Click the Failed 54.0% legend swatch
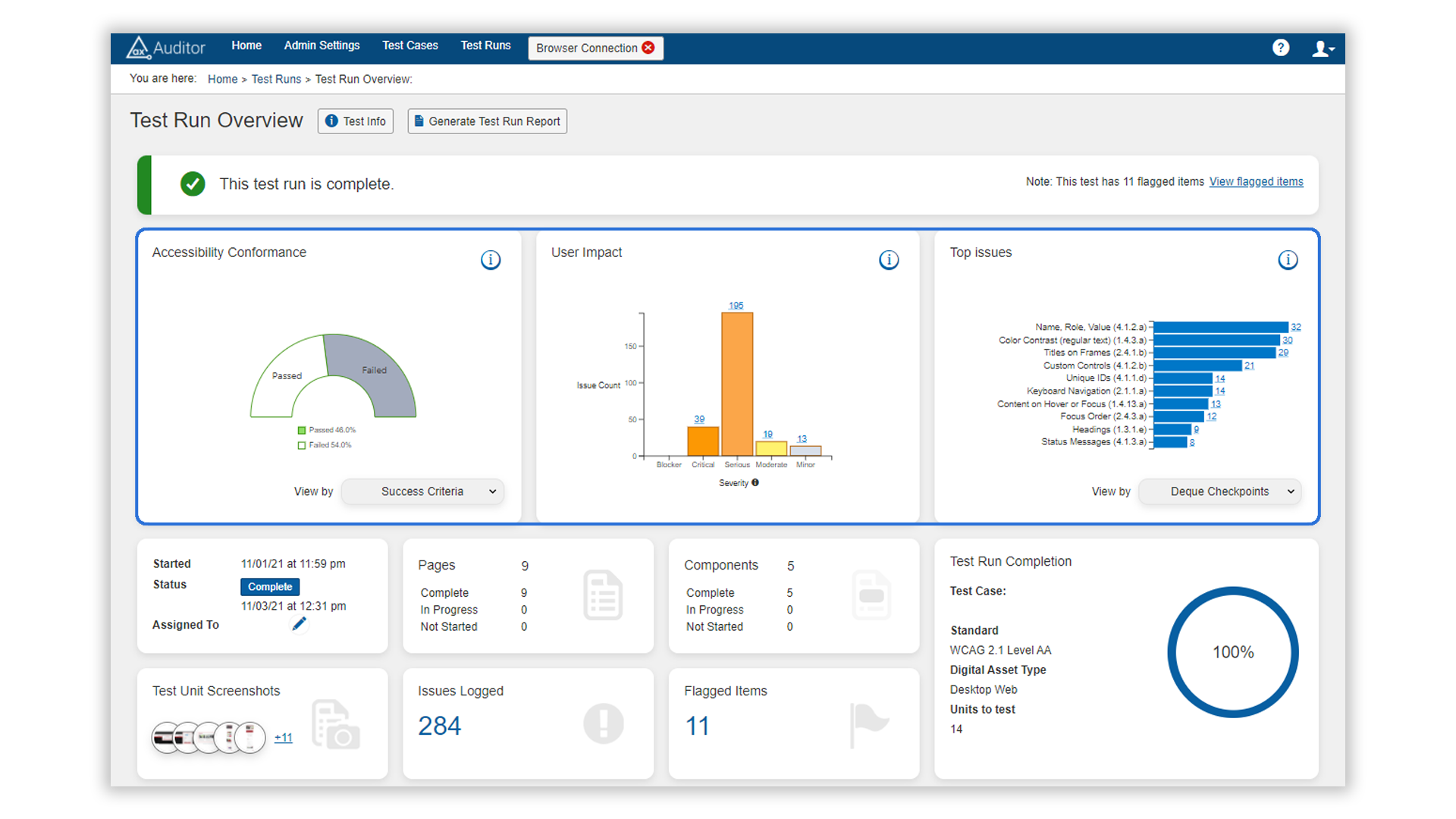1456x819 pixels. click(x=302, y=445)
